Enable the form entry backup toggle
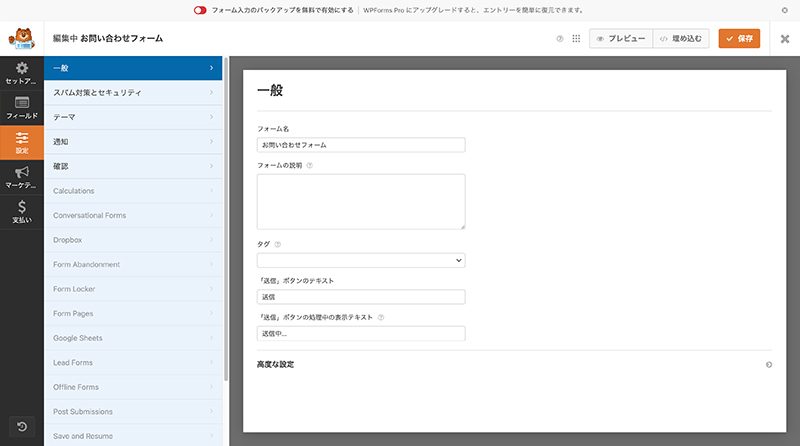800x446 pixels. 200,9
